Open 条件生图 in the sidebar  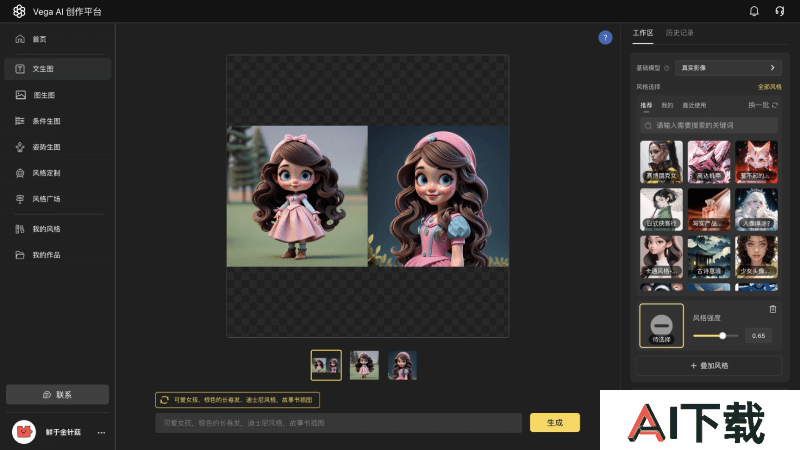point(57,121)
